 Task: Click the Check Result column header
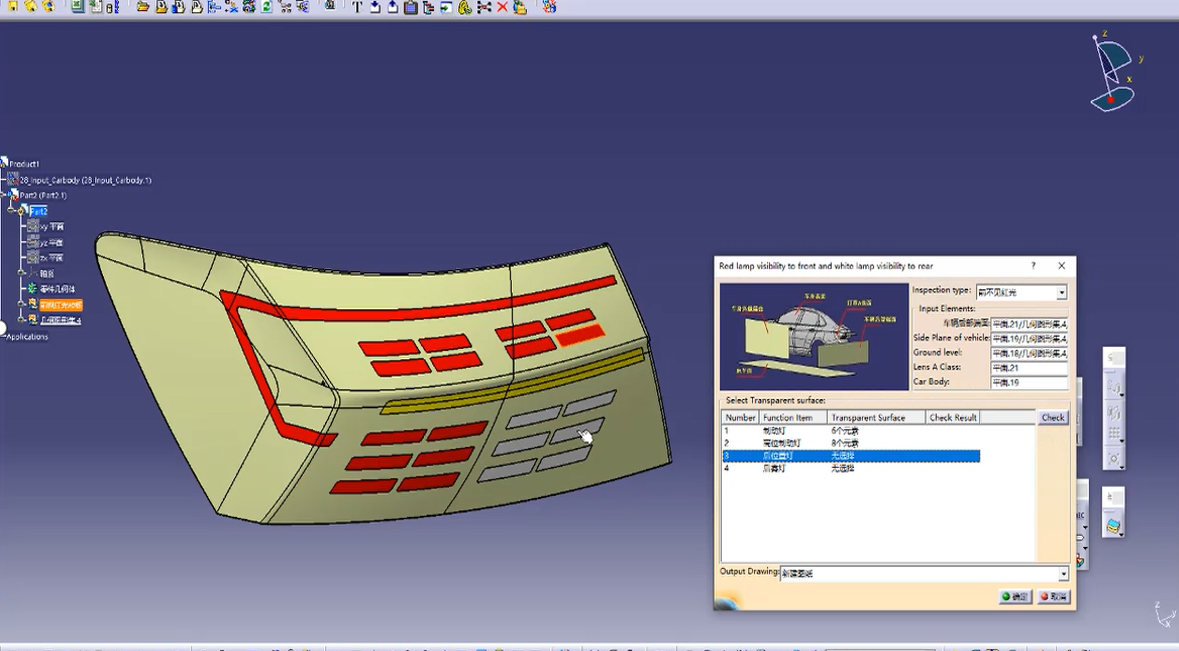pyautogui.click(x=952, y=418)
